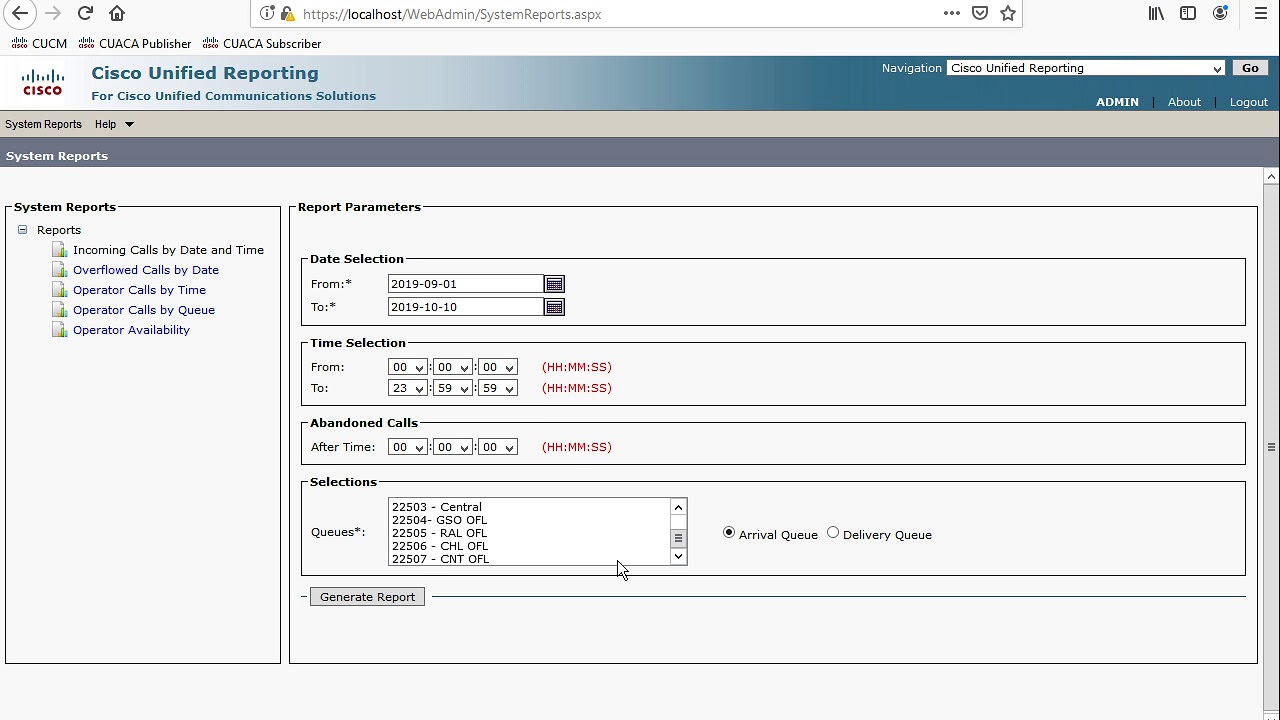1280x720 pixels.
Task: Click the report icon beside Operator Calls by Time
Action: point(60,290)
